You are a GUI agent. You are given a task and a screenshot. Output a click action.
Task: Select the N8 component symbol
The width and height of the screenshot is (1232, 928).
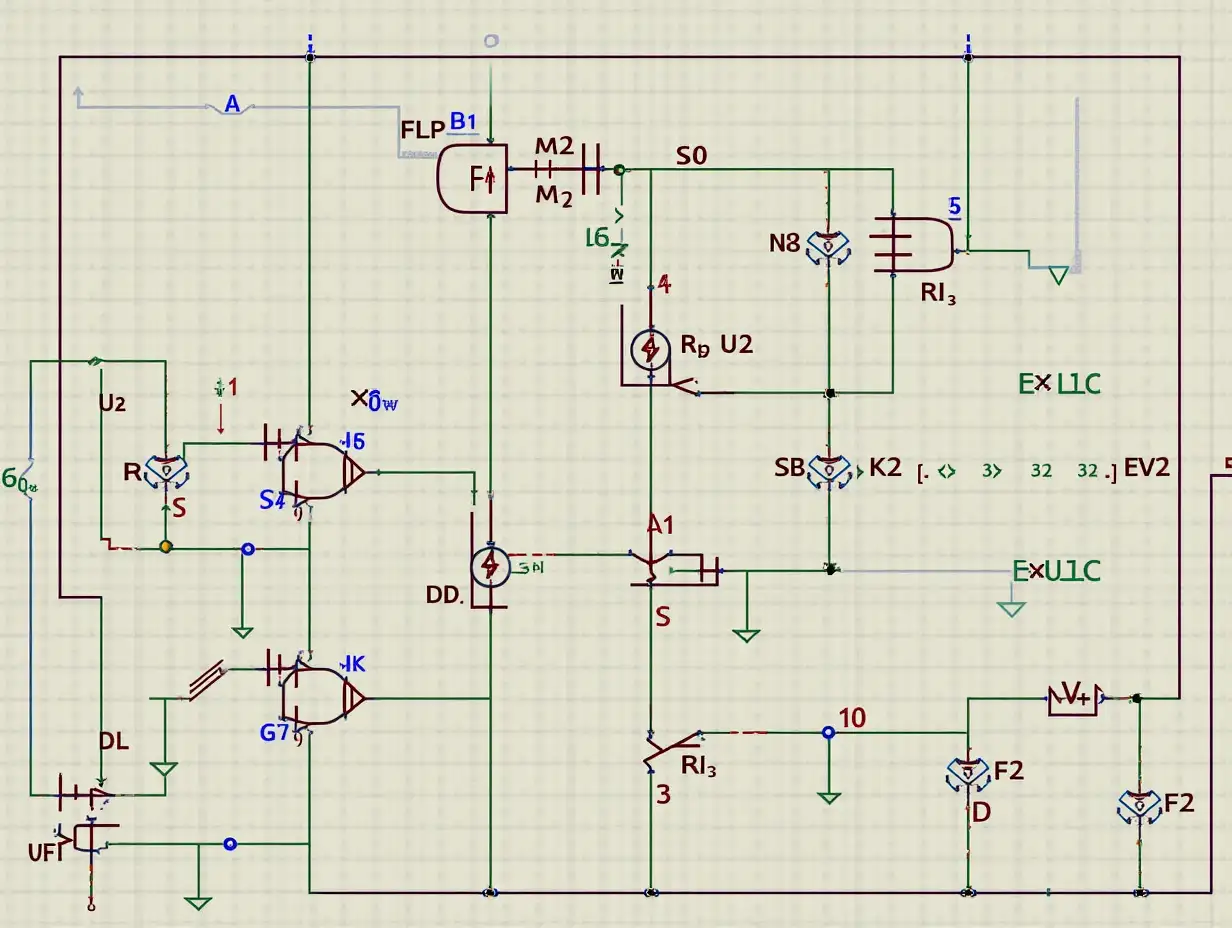point(828,245)
